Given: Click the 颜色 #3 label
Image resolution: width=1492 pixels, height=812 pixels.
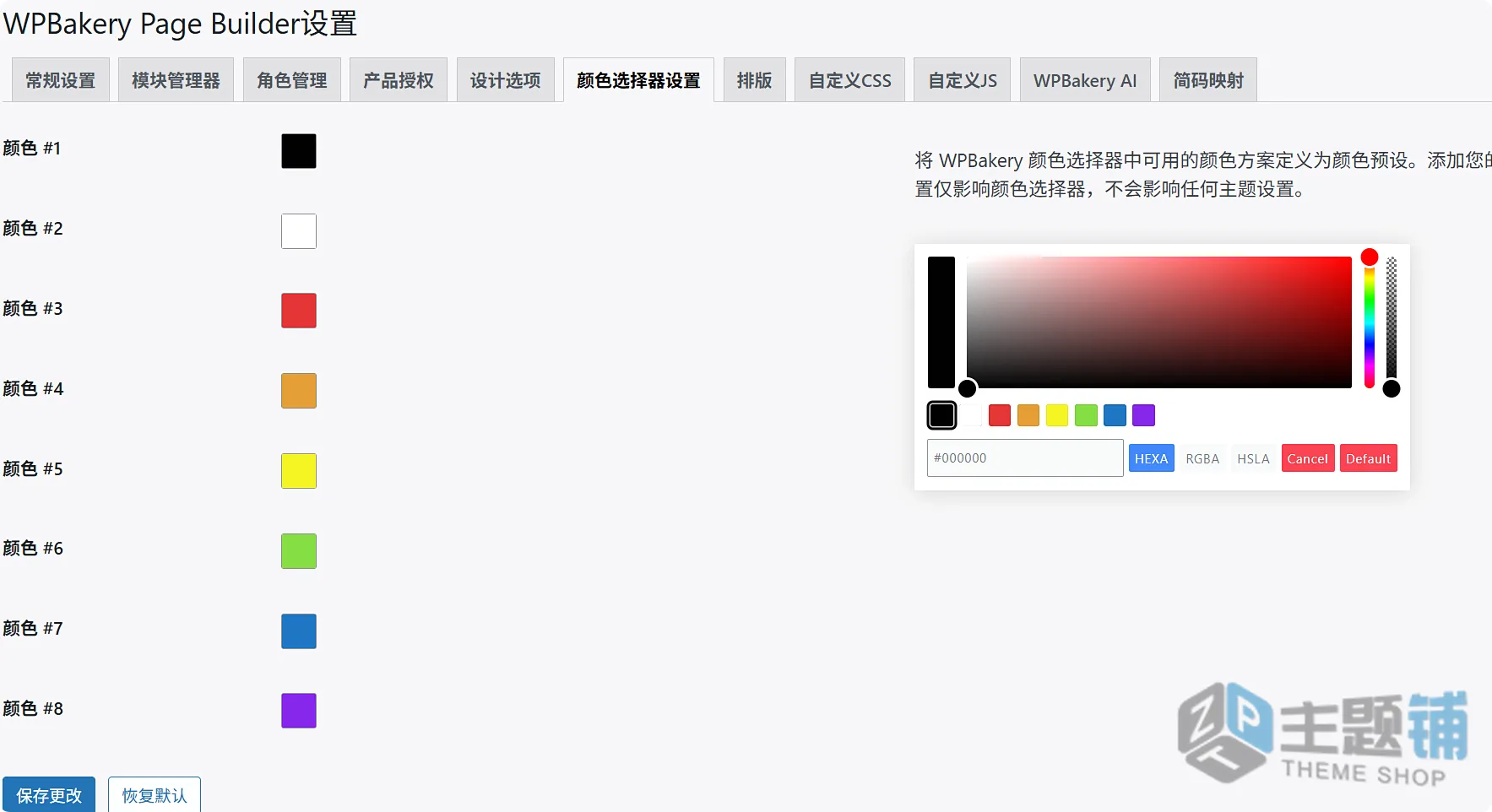Looking at the screenshot, I should click(x=33, y=309).
